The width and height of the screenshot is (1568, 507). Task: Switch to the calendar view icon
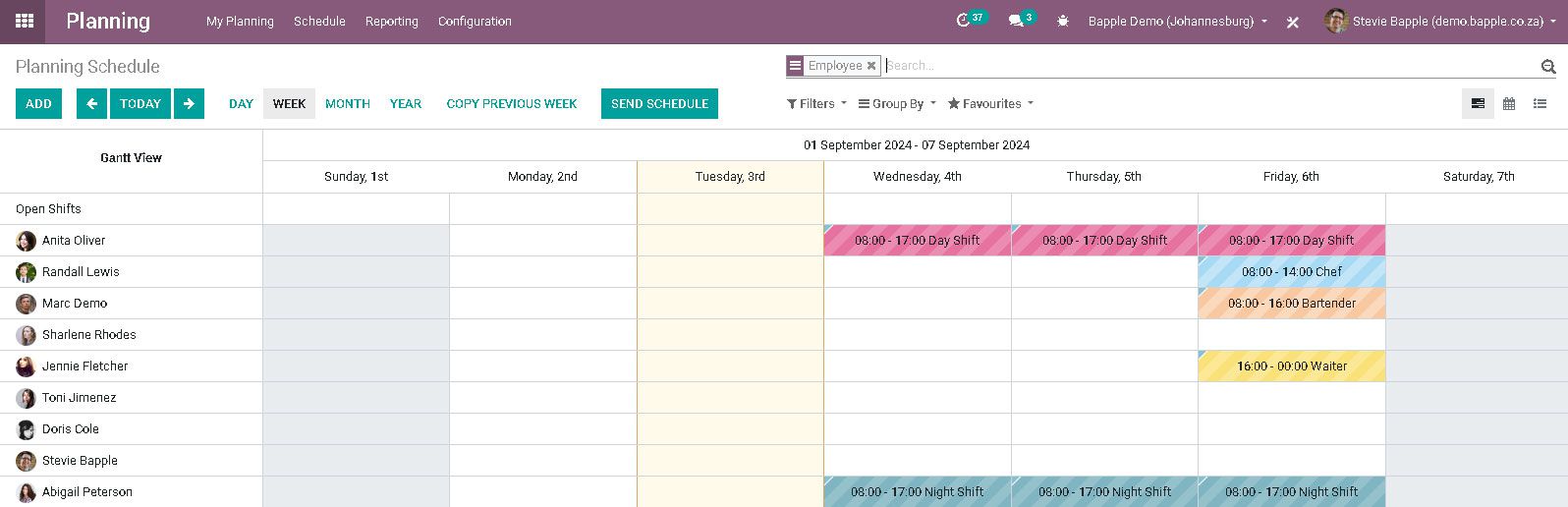coord(1509,104)
